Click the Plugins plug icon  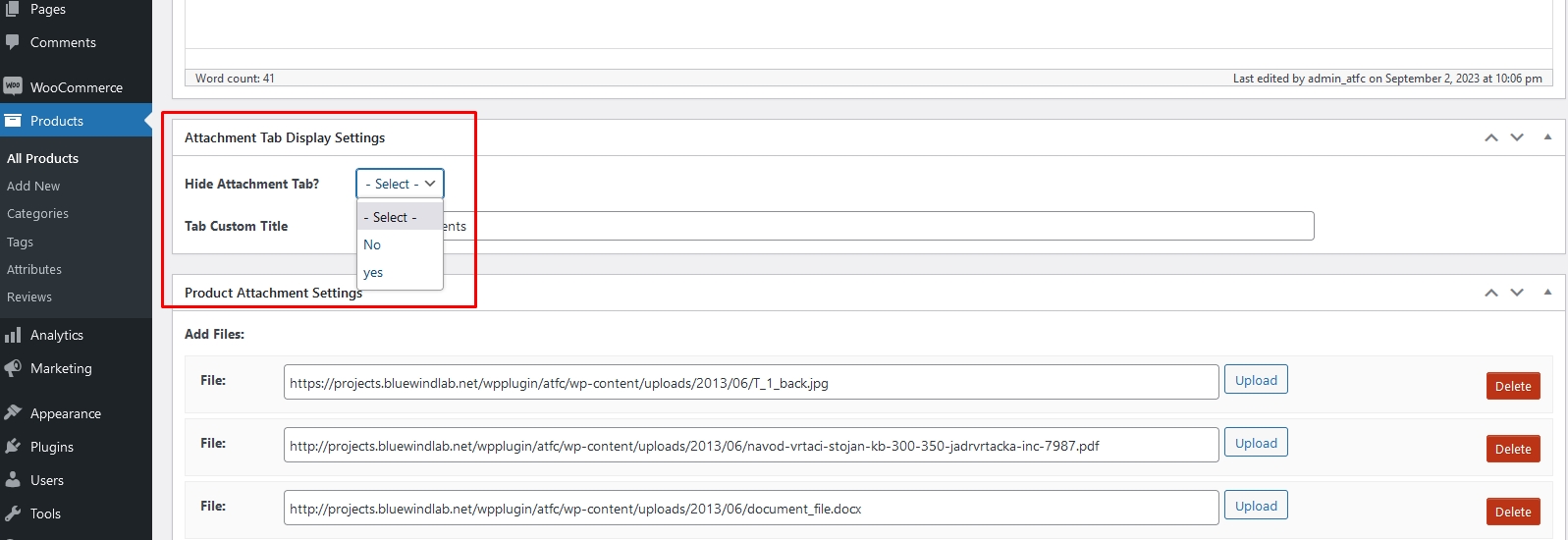(13, 447)
